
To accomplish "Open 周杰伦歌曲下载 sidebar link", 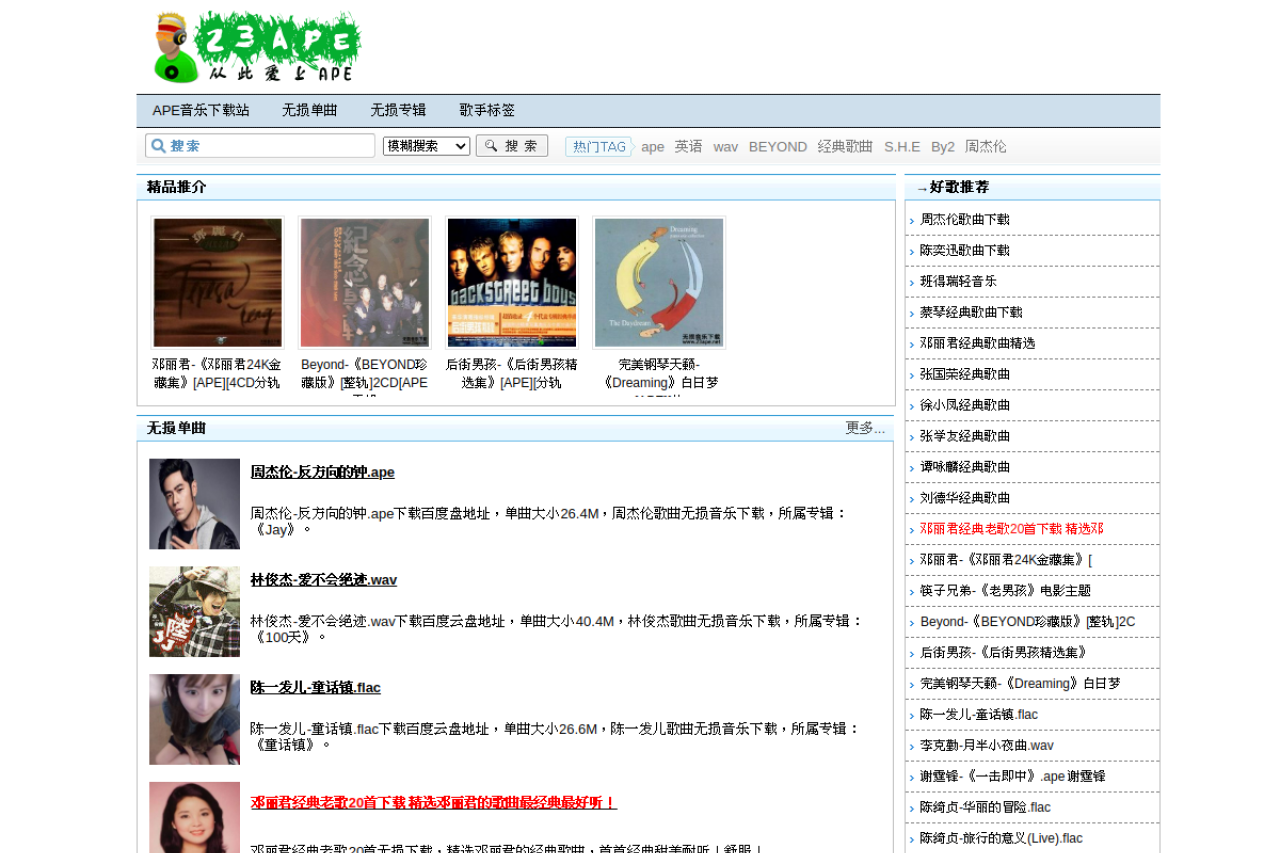I will tap(965, 220).
